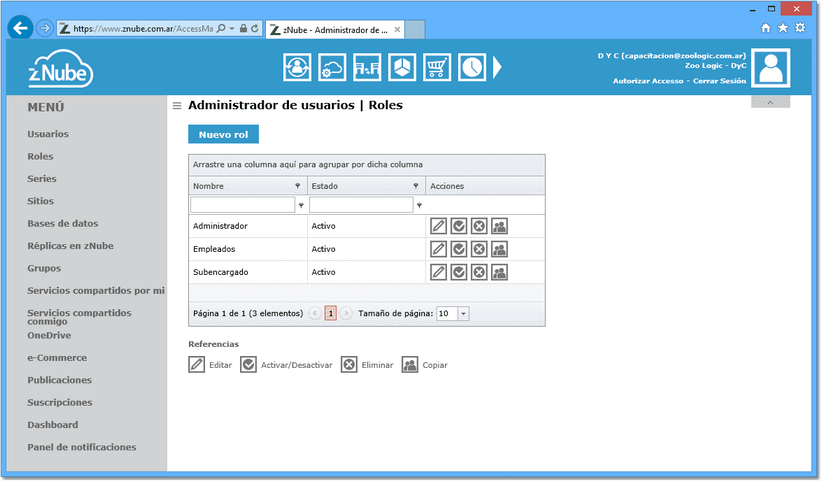
Task: Open OneDrive in the menu
Action: [x=49, y=336]
